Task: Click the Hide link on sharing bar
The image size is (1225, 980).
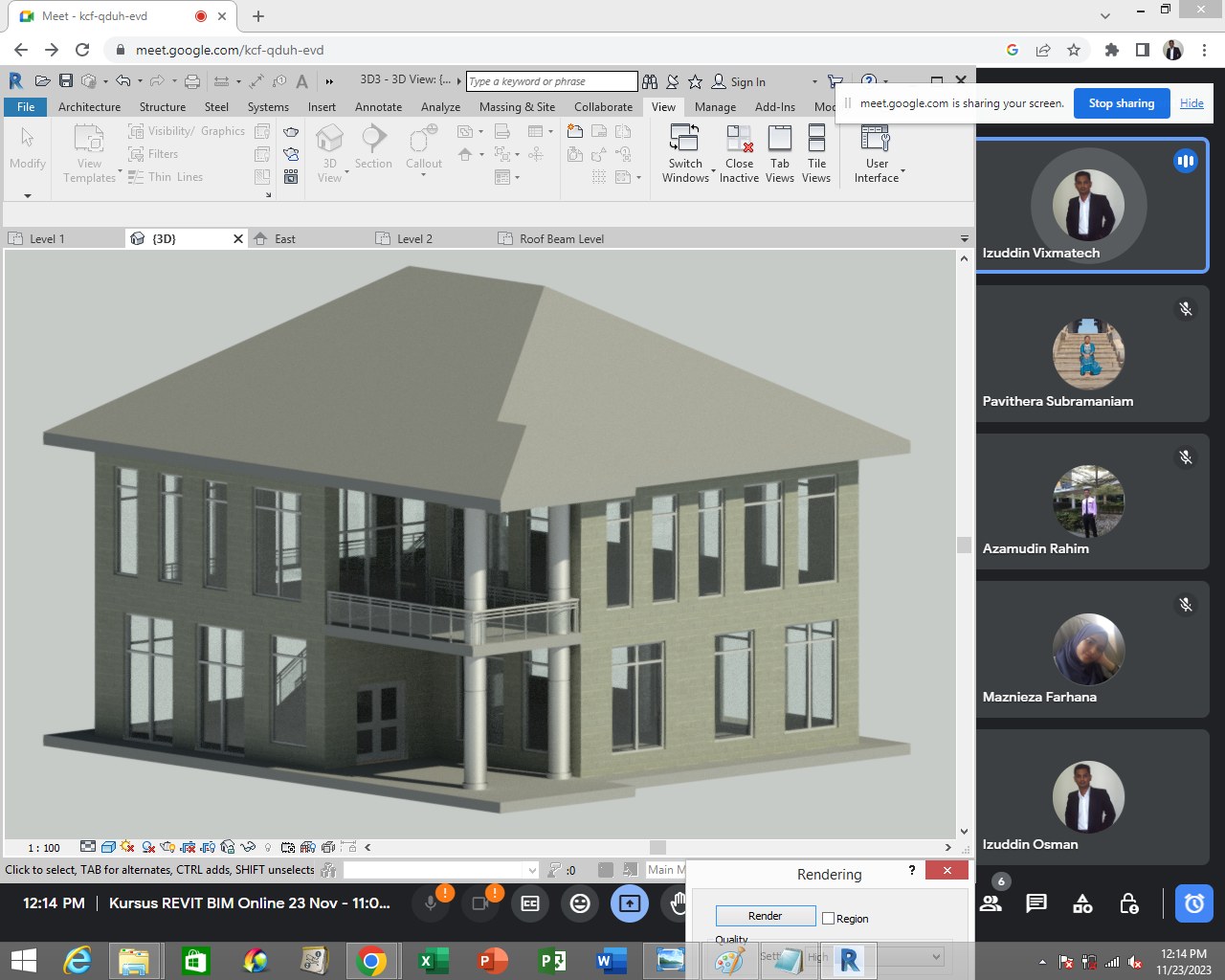Action: click(x=1192, y=103)
